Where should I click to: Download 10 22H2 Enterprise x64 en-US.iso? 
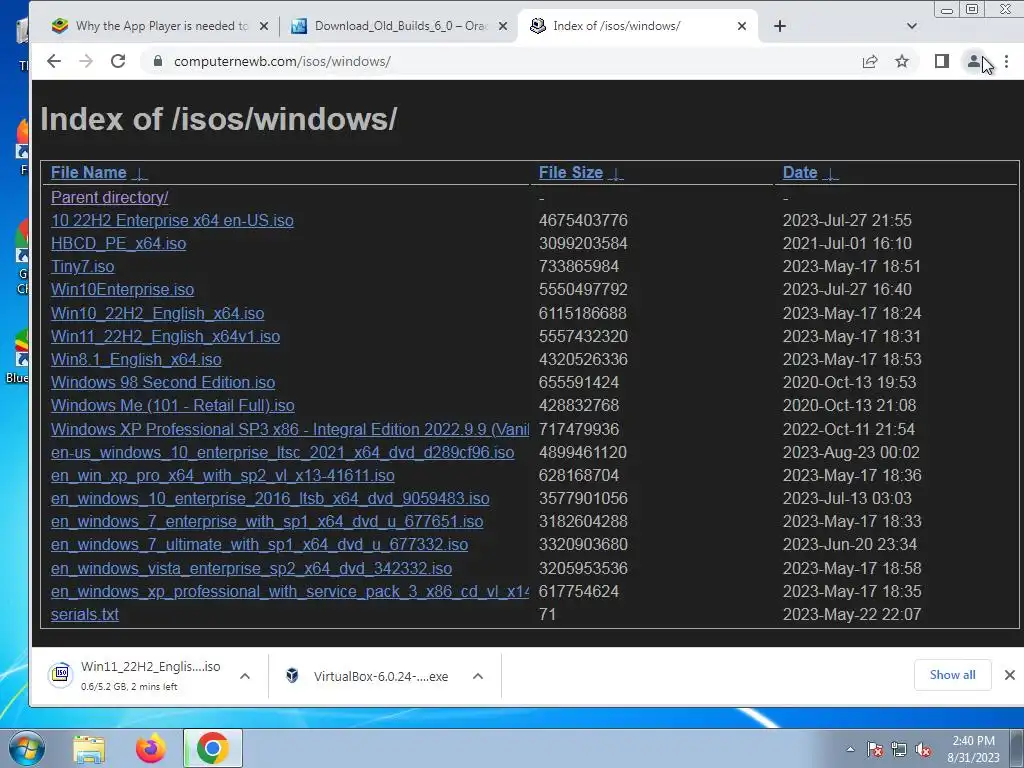pyautogui.click(x=172, y=220)
